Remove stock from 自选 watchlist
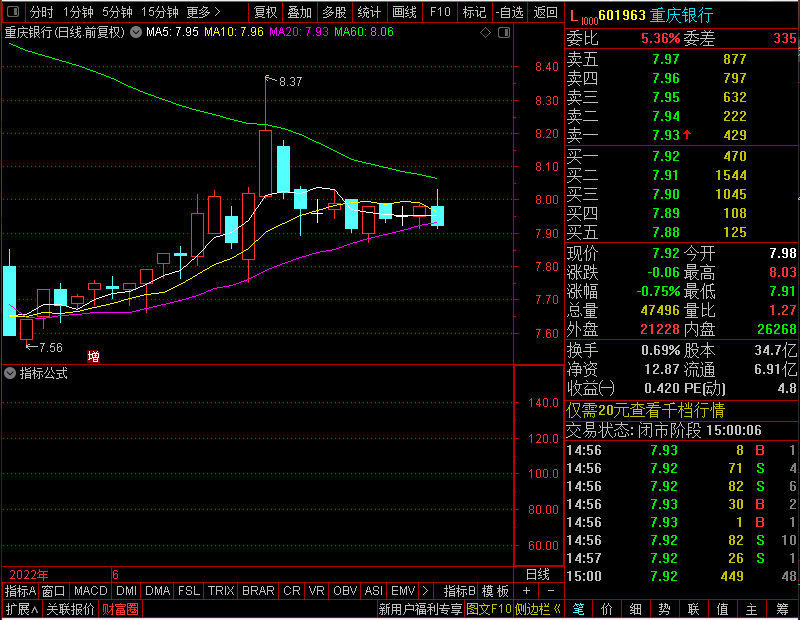 tap(510, 12)
